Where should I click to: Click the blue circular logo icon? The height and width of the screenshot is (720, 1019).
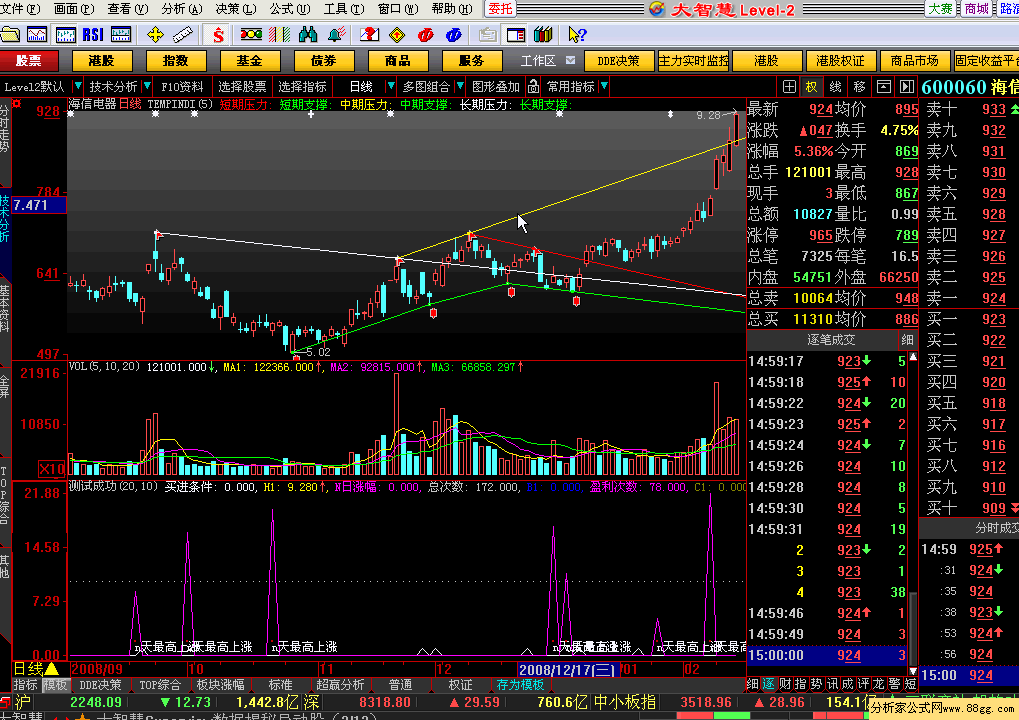click(454, 34)
